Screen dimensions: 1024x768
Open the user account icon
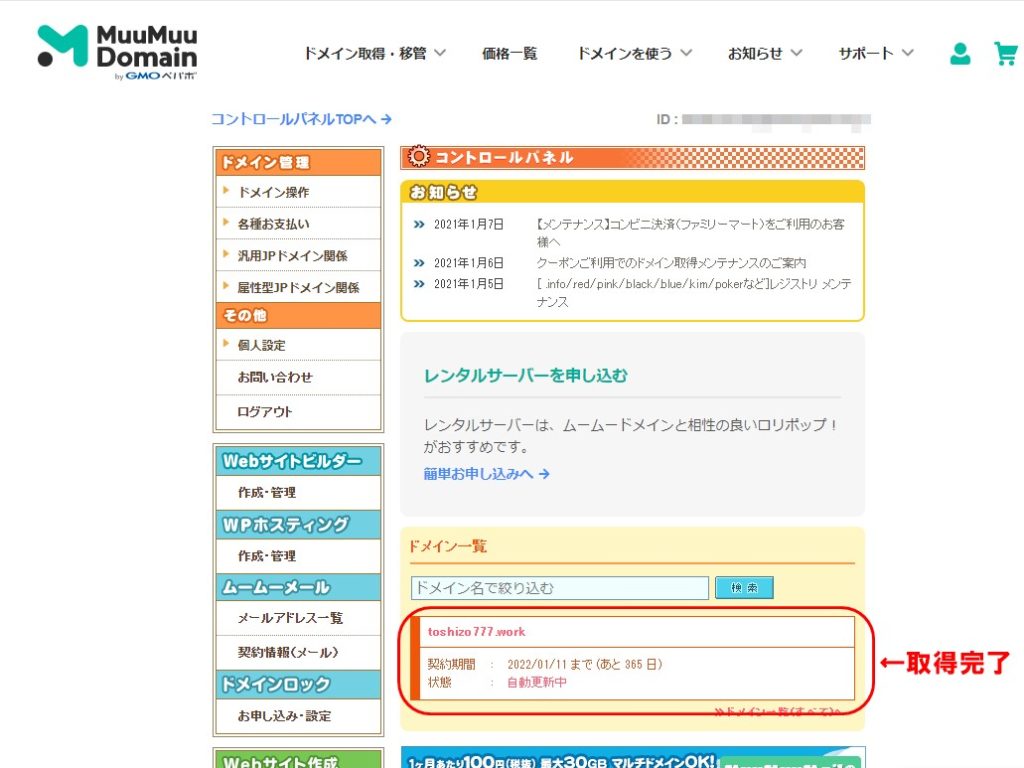coord(960,54)
